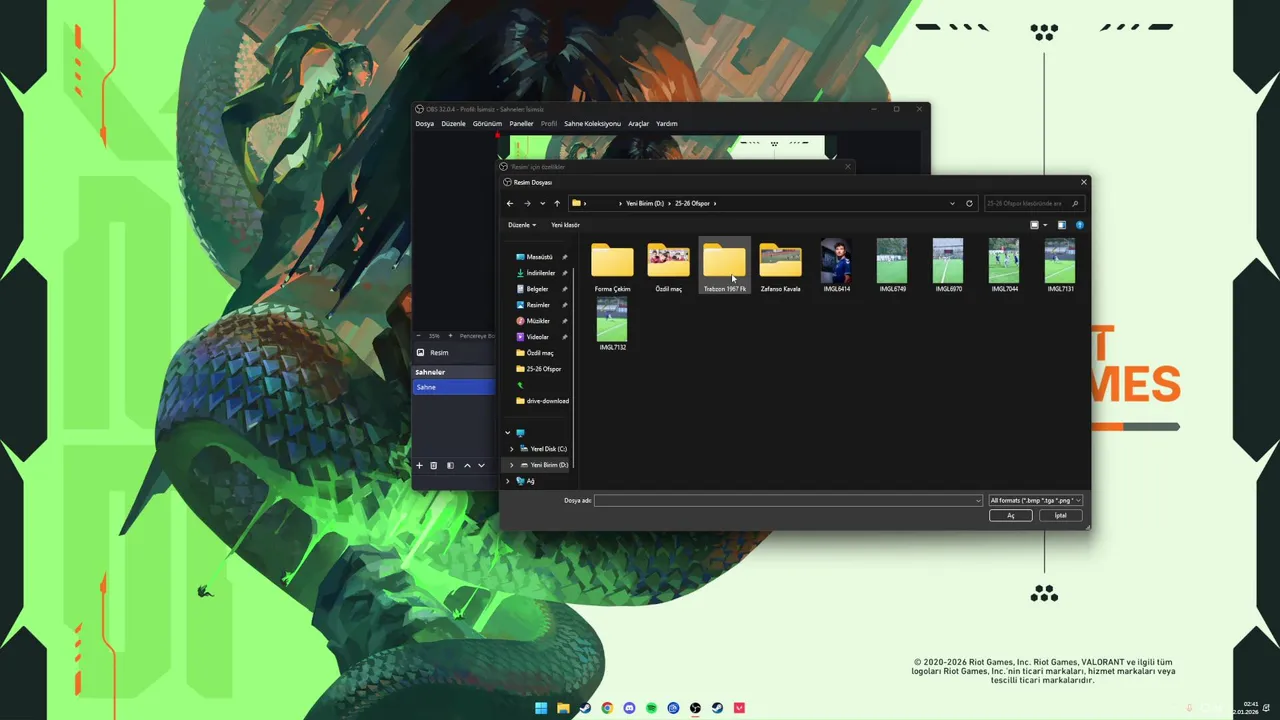Open the Yardım menu in OBS
The image size is (1280, 720).
point(667,124)
